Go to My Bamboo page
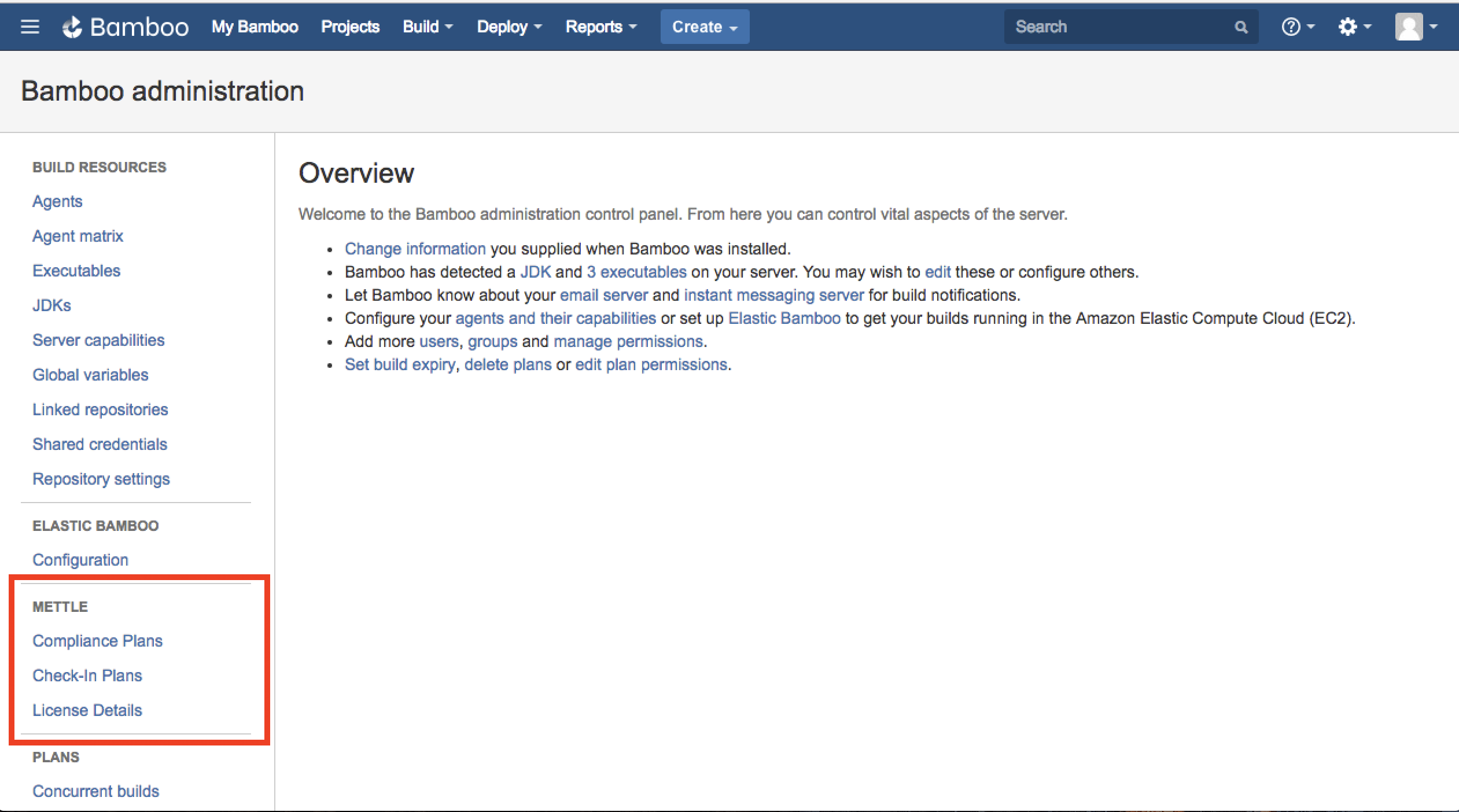The image size is (1459, 812). (255, 27)
